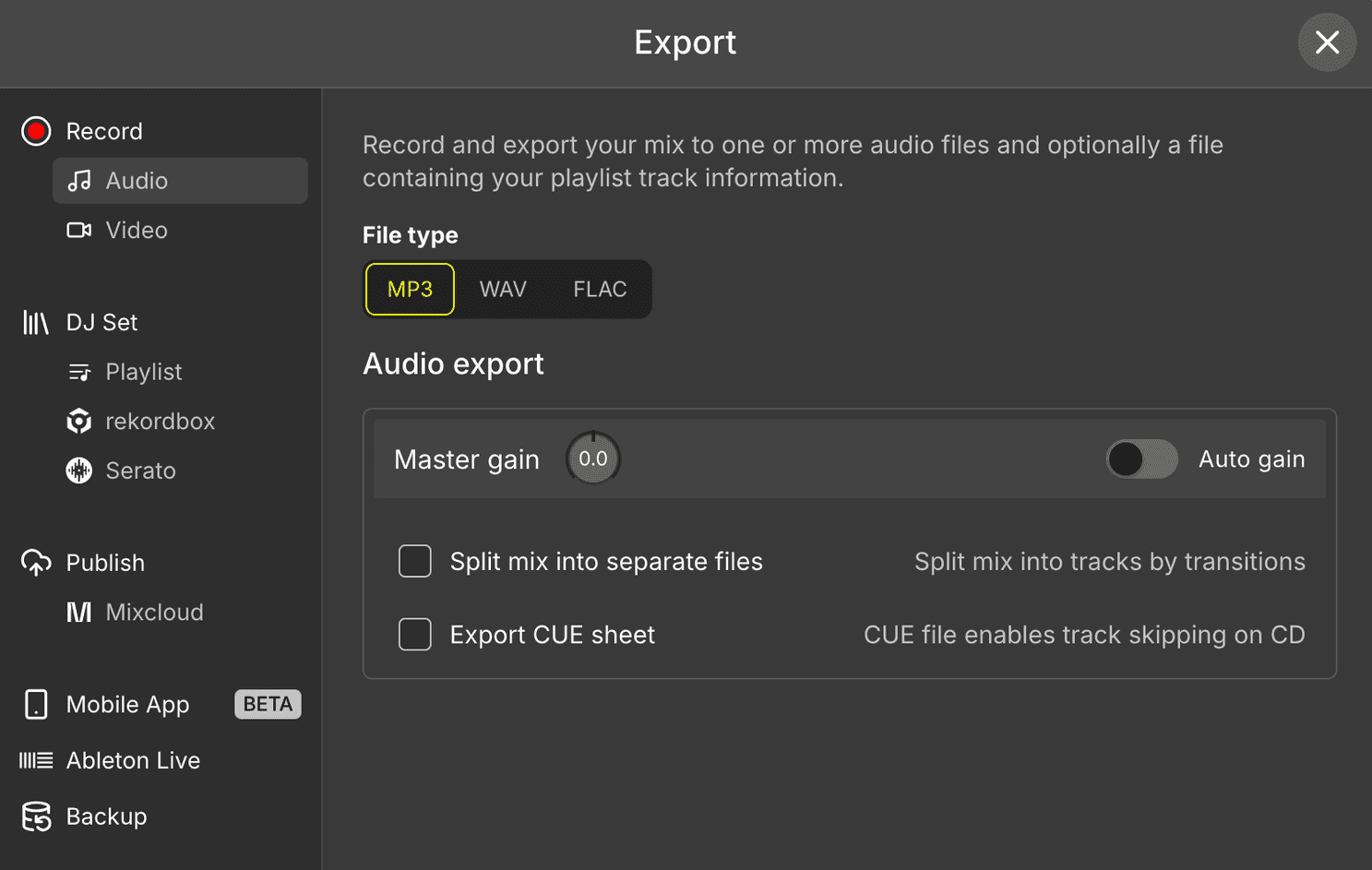This screenshot has width=1372, height=870.
Task: Click the Ableton Live icon
Action: coord(35,760)
